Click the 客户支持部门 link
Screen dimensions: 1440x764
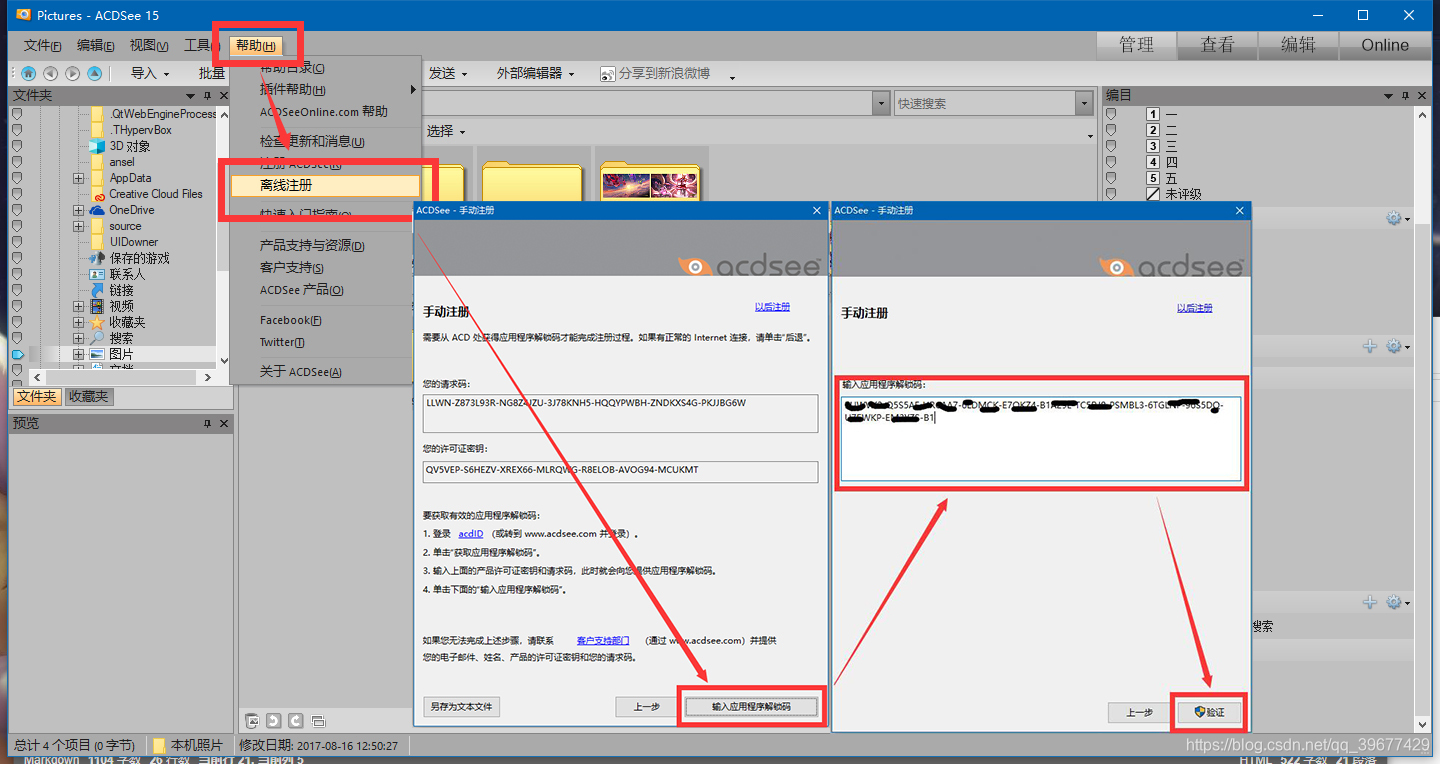point(603,640)
